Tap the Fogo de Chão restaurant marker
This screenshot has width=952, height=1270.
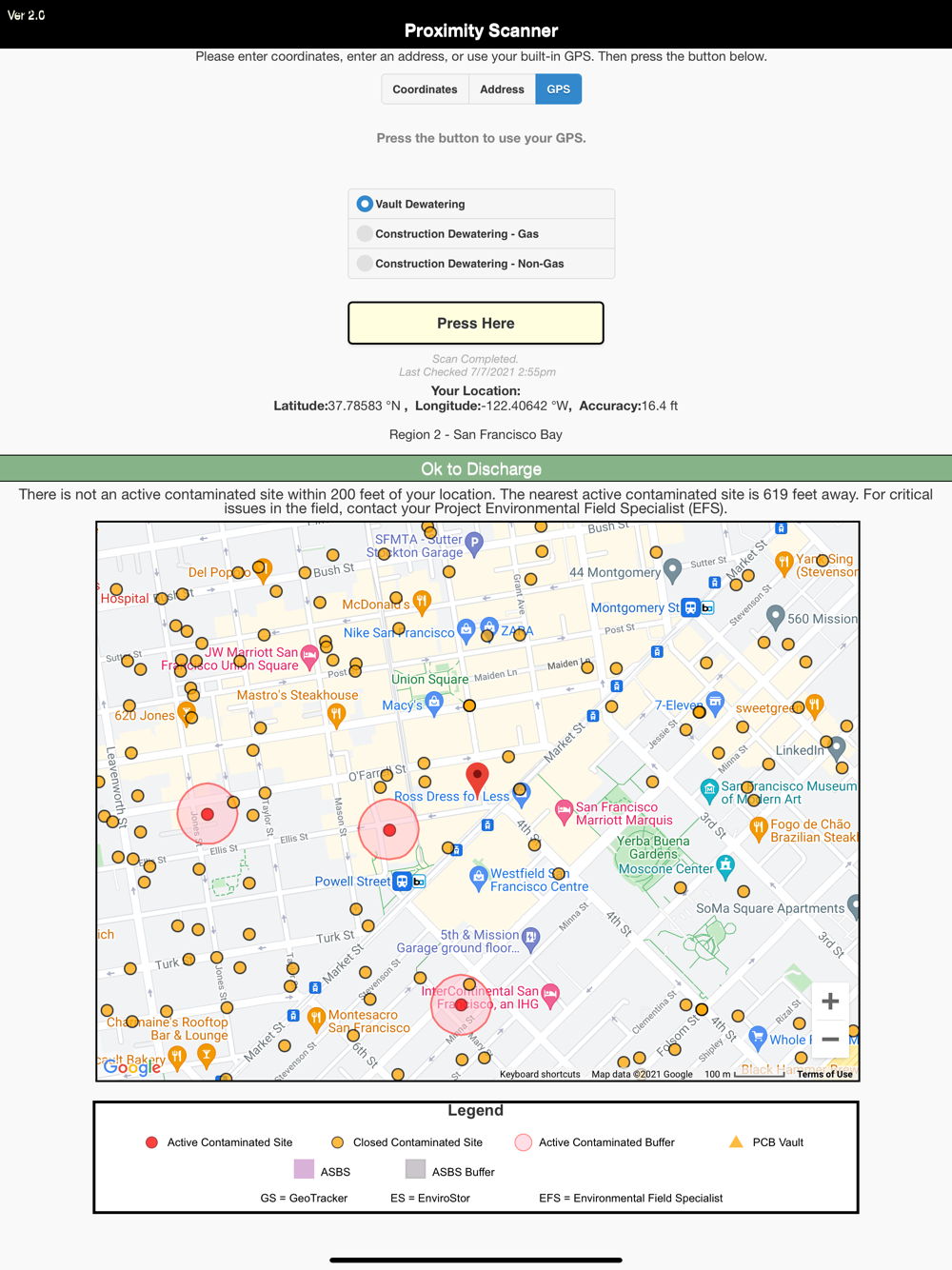[758, 828]
